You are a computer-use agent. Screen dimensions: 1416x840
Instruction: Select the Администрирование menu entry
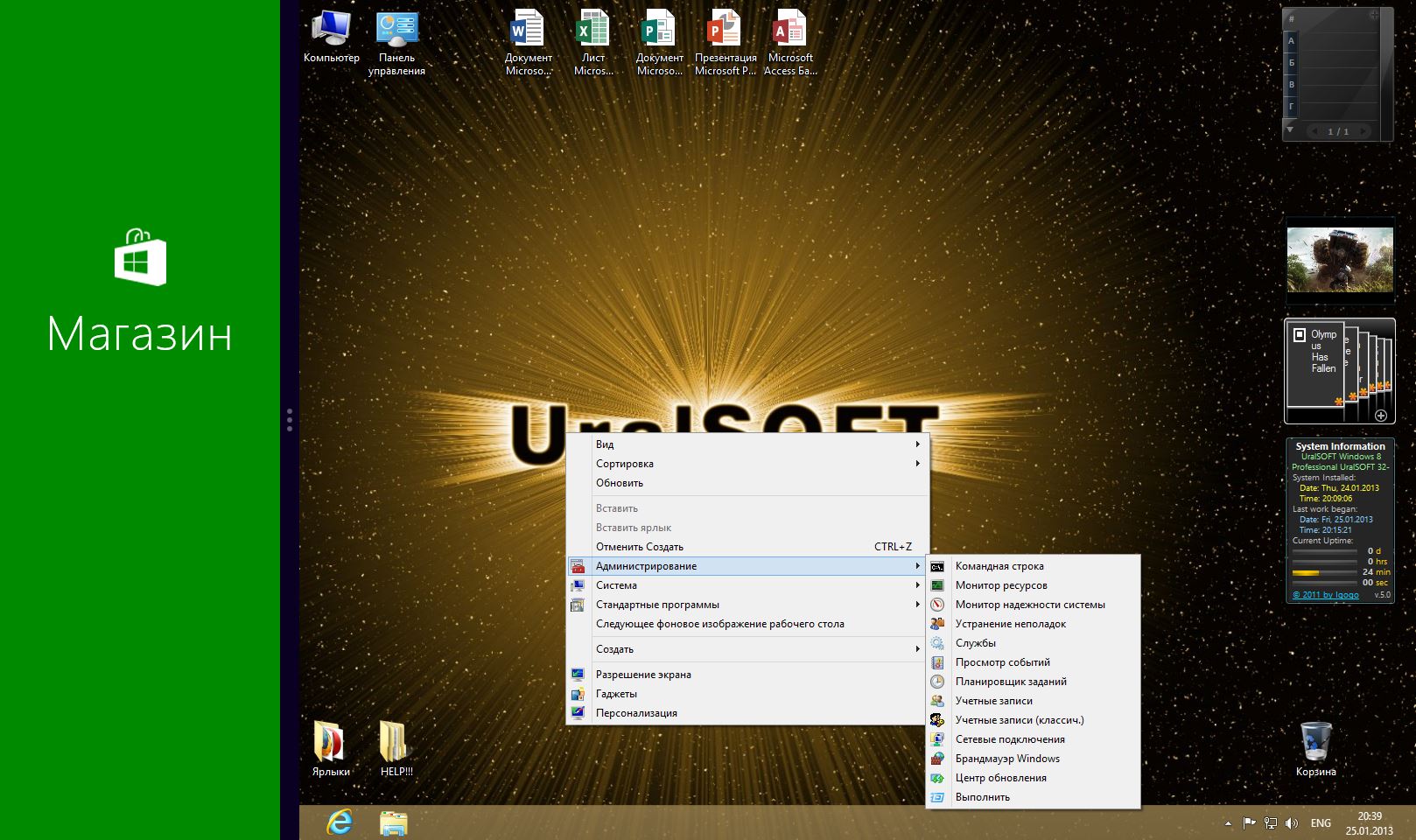748,566
